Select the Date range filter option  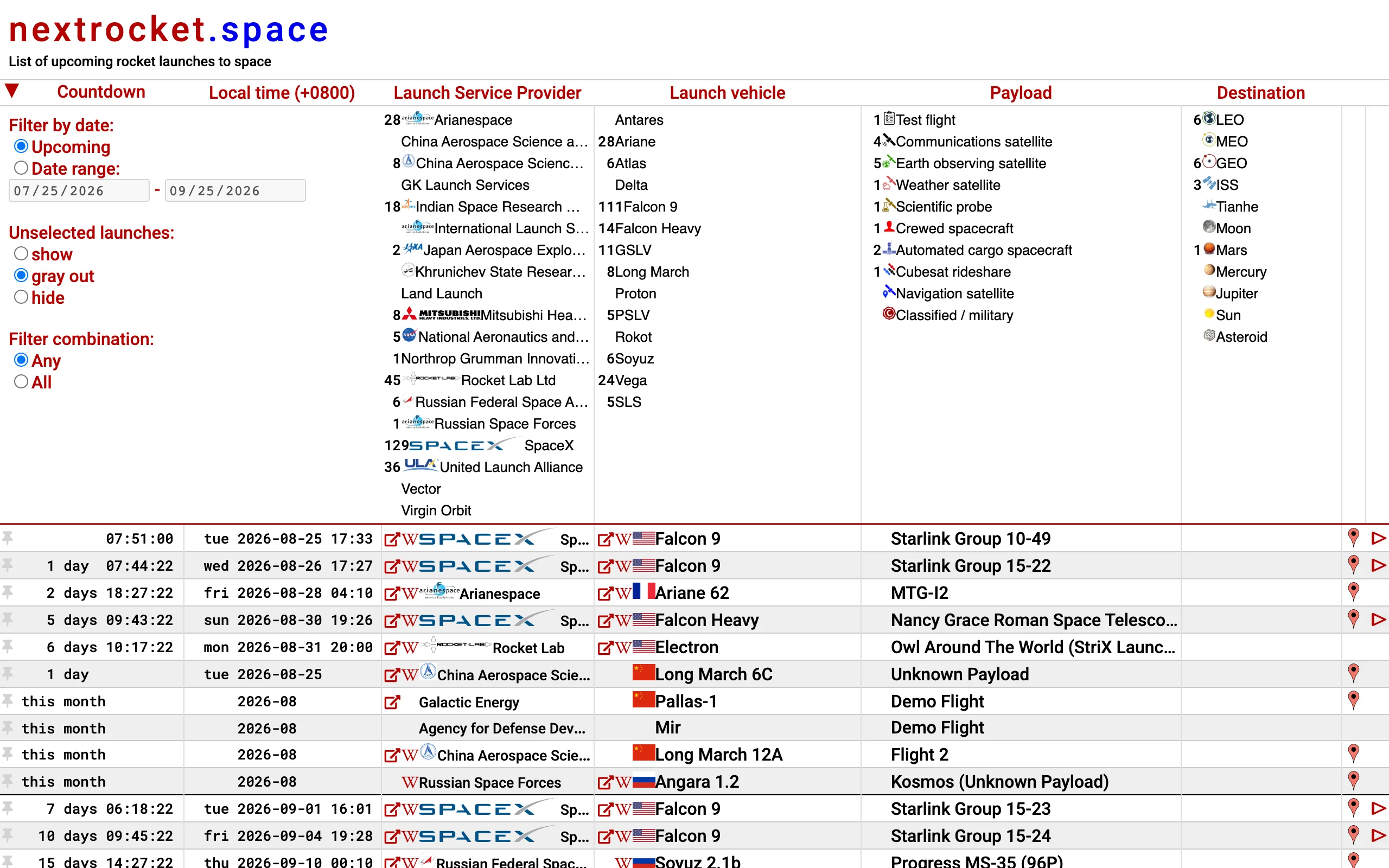tap(21, 168)
